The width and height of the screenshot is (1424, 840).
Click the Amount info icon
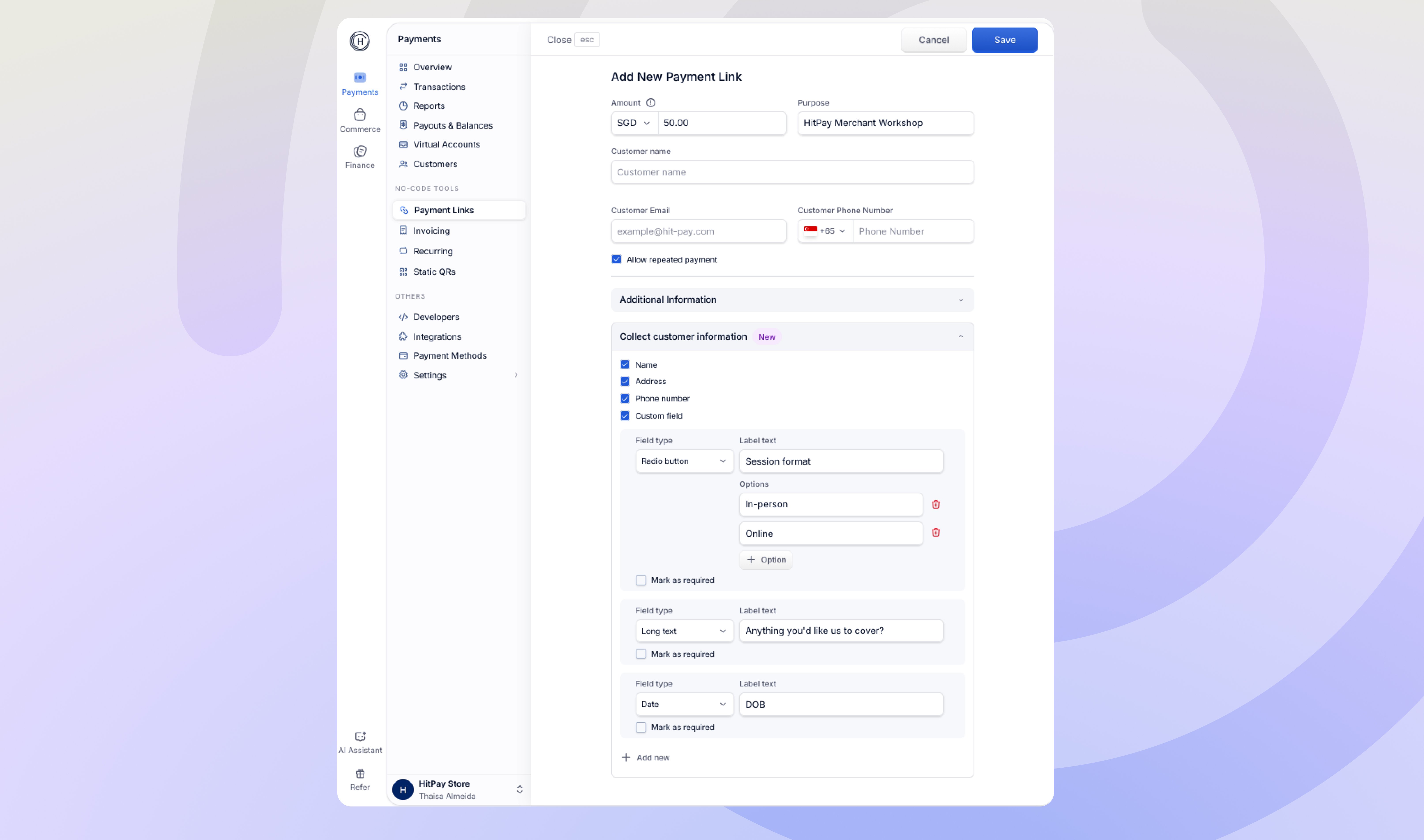pos(651,102)
